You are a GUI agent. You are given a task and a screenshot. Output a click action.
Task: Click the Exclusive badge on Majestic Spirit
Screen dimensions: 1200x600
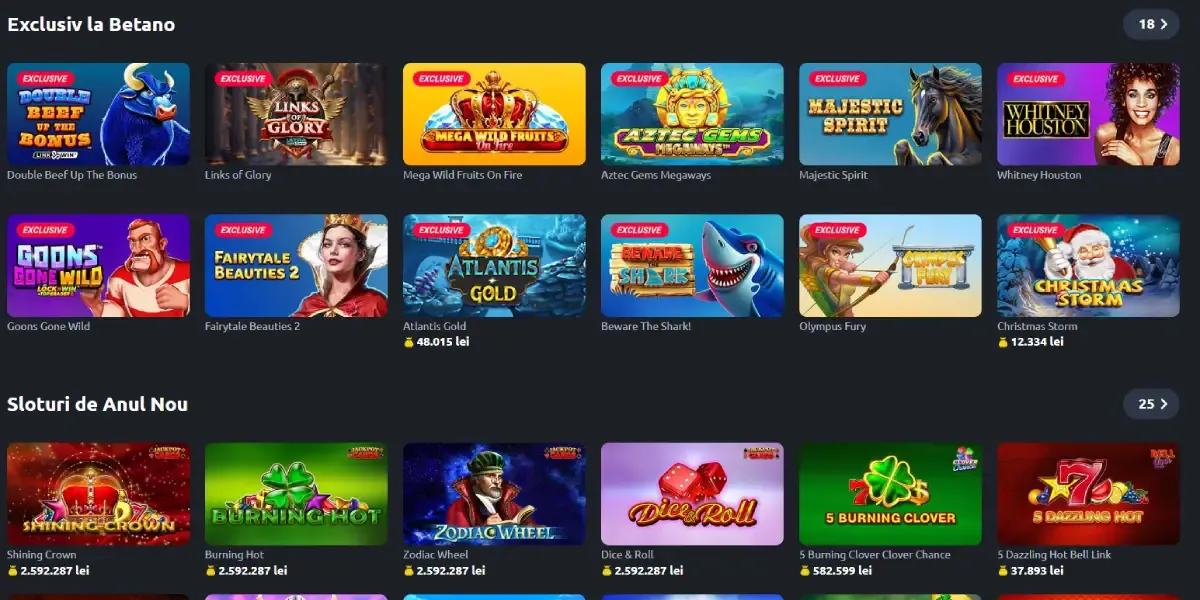click(837, 79)
